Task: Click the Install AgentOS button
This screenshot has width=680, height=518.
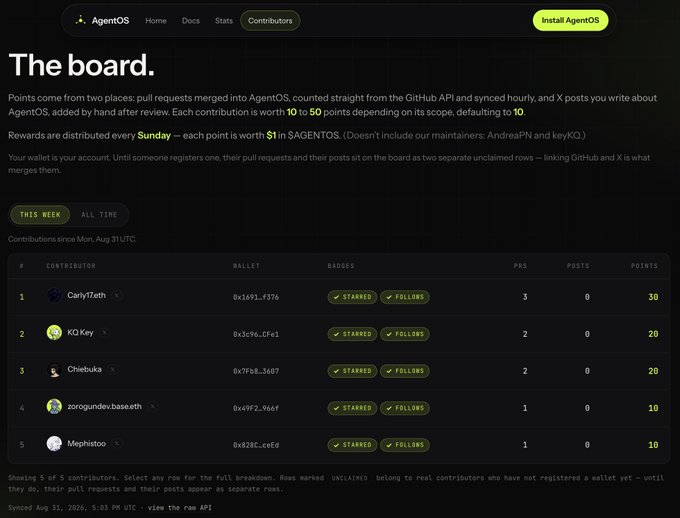Action: (x=570, y=20)
